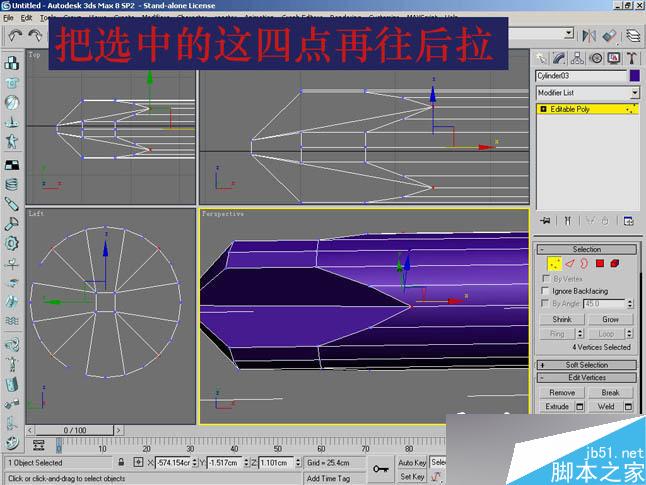Image resolution: width=646 pixels, height=485 pixels.
Task: Open Weld settings dialog box
Action: coord(628,407)
